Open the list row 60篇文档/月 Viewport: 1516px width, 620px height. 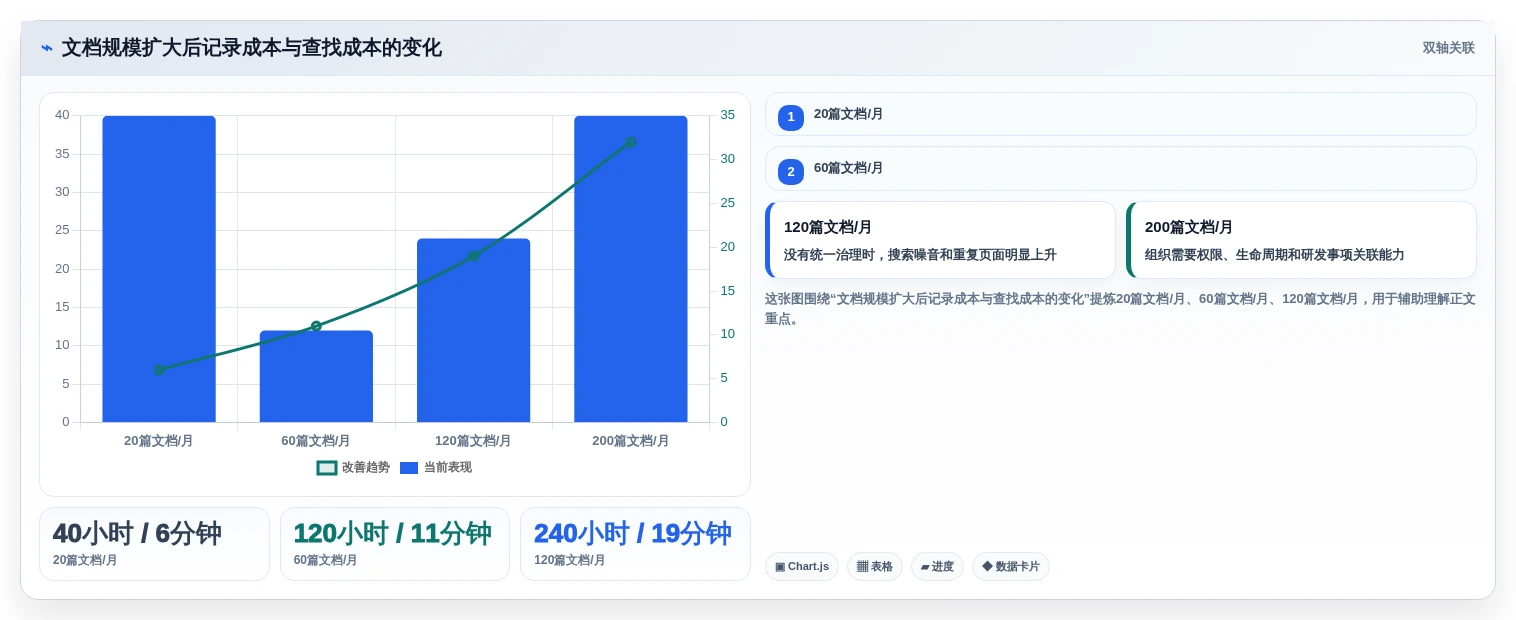click(x=1120, y=168)
